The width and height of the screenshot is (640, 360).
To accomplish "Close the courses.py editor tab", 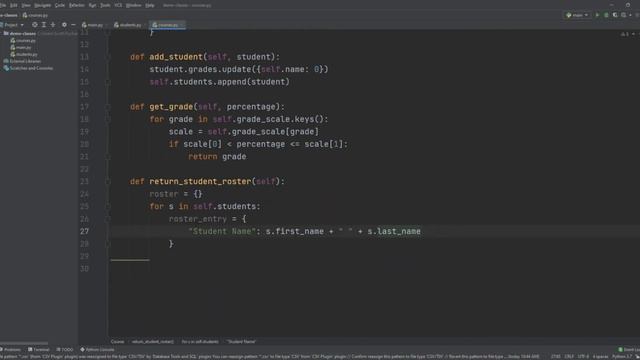I will [182, 25].
